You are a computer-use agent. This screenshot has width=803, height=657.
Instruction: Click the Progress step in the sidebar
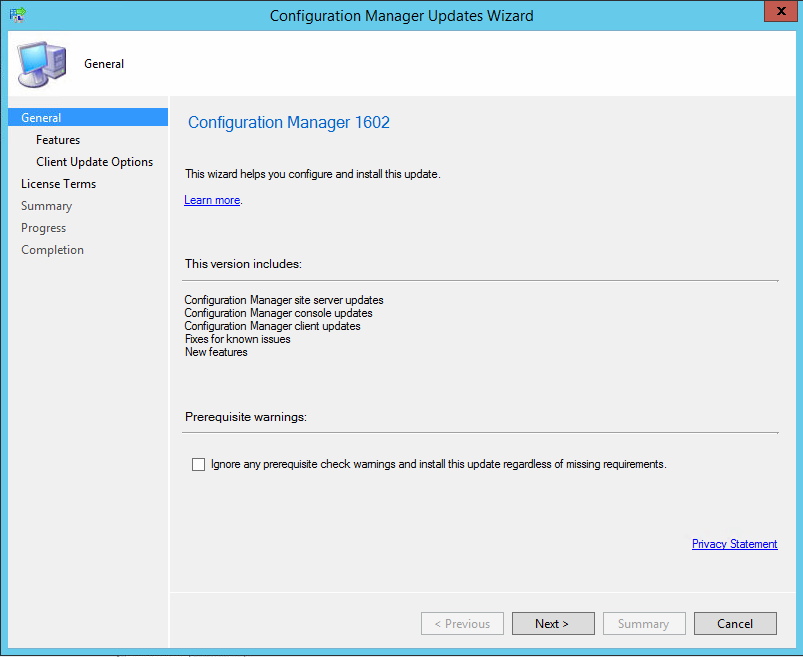pos(43,228)
